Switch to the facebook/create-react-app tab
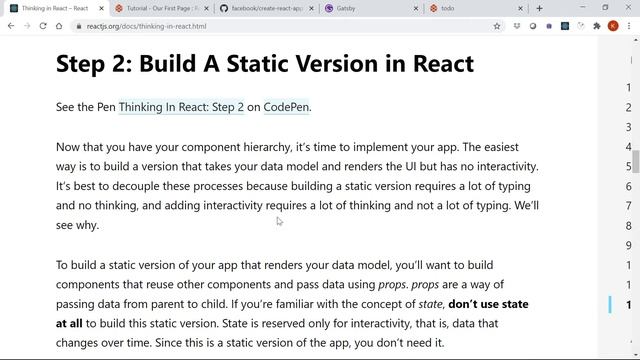 point(267,8)
